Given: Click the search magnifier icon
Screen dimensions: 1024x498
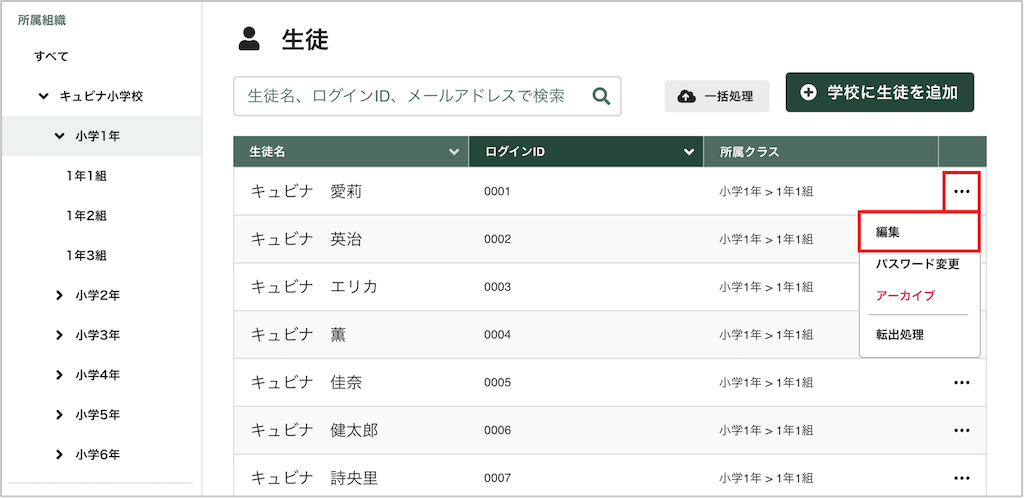Looking at the screenshot, I should (x=601, y=97).
